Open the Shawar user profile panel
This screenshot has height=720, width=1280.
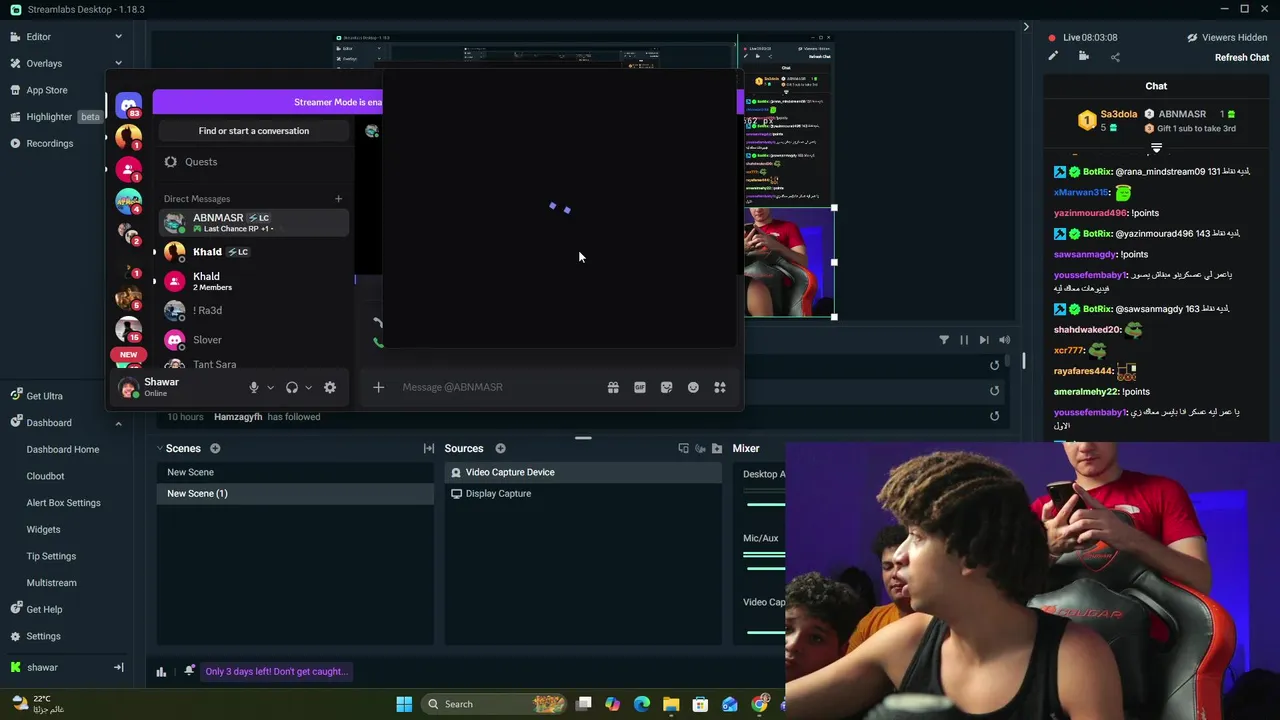(x=175, y=387)
